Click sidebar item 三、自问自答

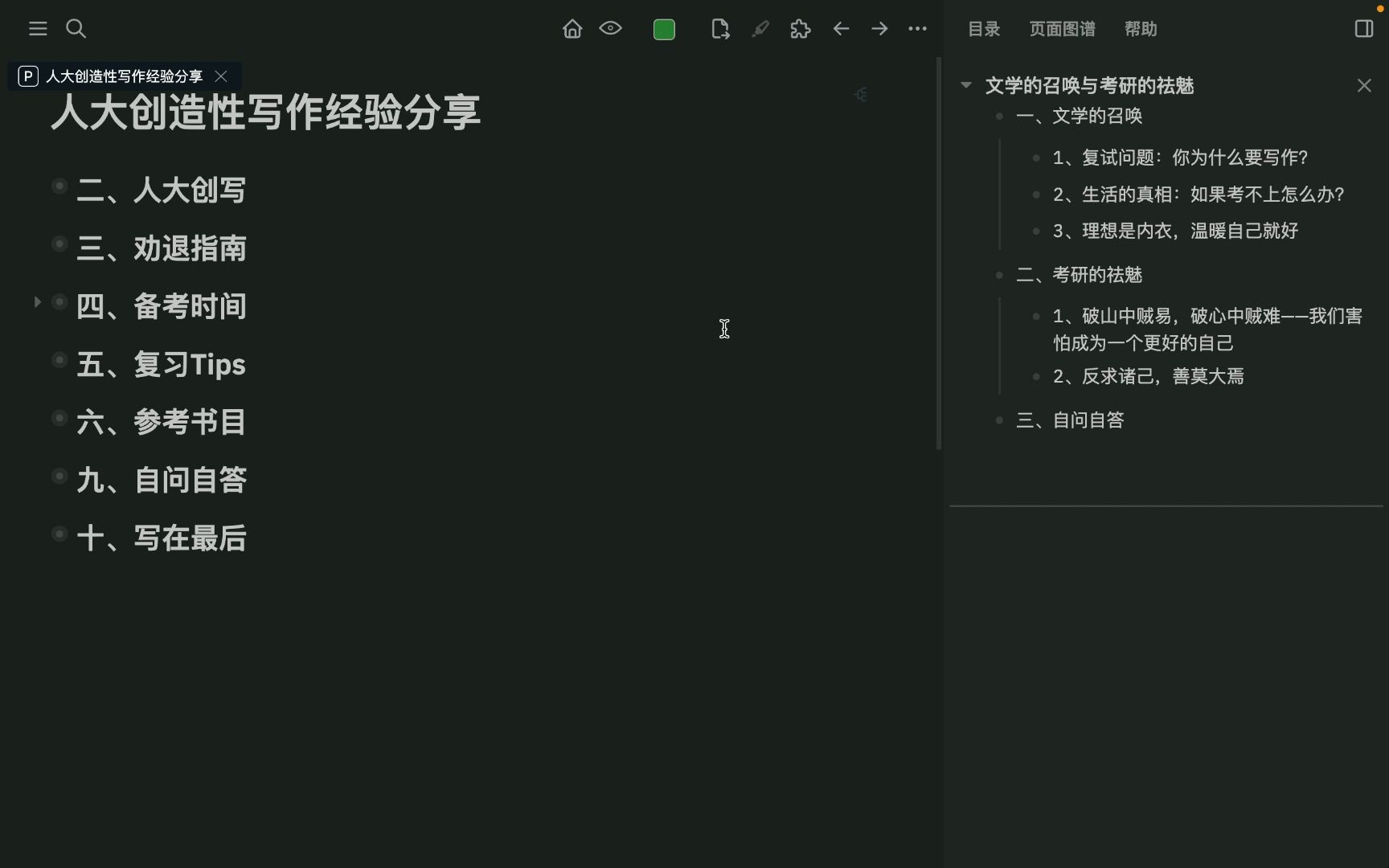(1071, 420)
